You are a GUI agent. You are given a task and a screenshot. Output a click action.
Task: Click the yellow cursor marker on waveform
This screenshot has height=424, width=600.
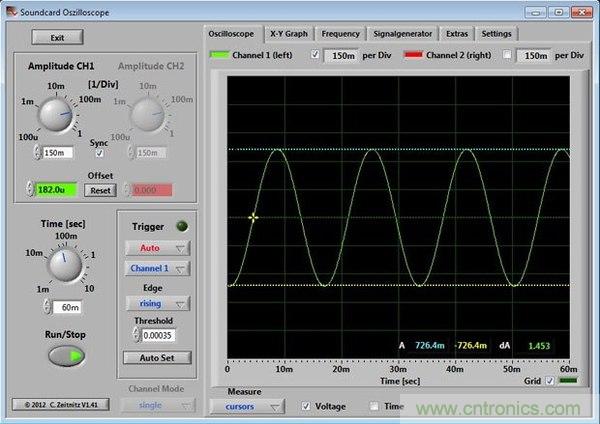pyautogui.click(x=253, y=217)
